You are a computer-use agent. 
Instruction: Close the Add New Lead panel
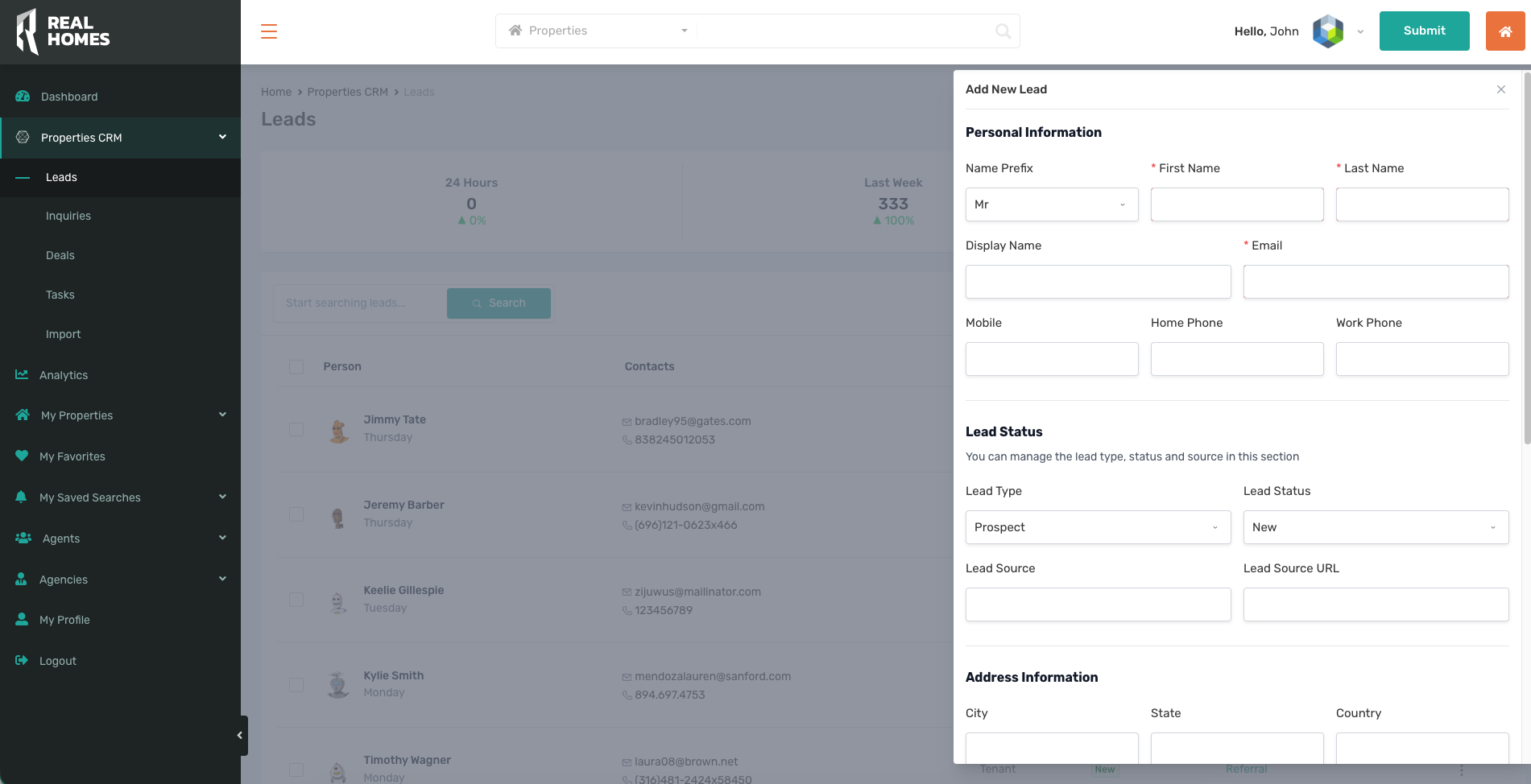[x=1500, y=89]
